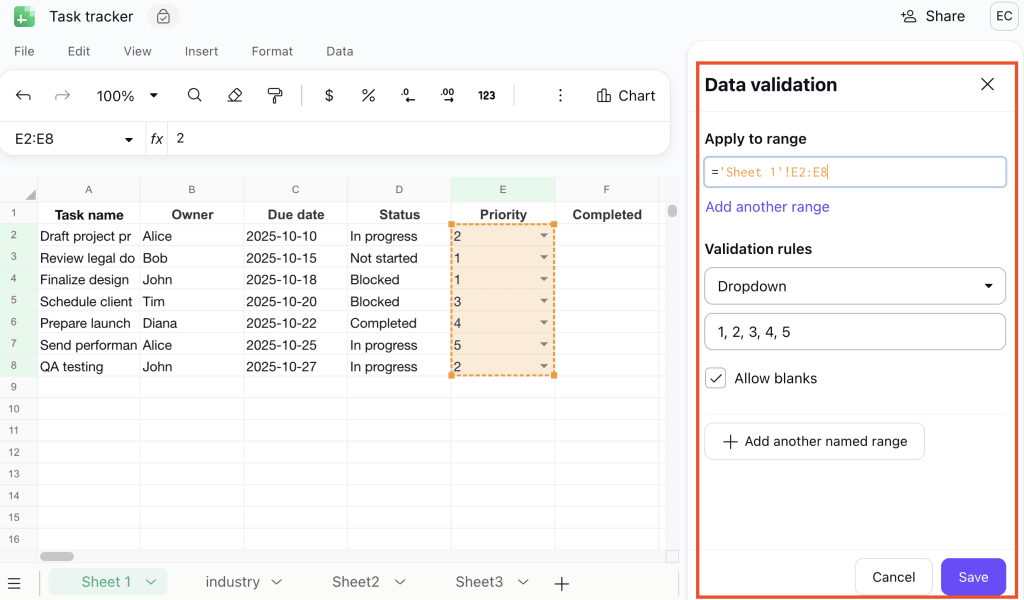Insert a chart
This screenshot has width=1024, height=600.
coord(626,95)
